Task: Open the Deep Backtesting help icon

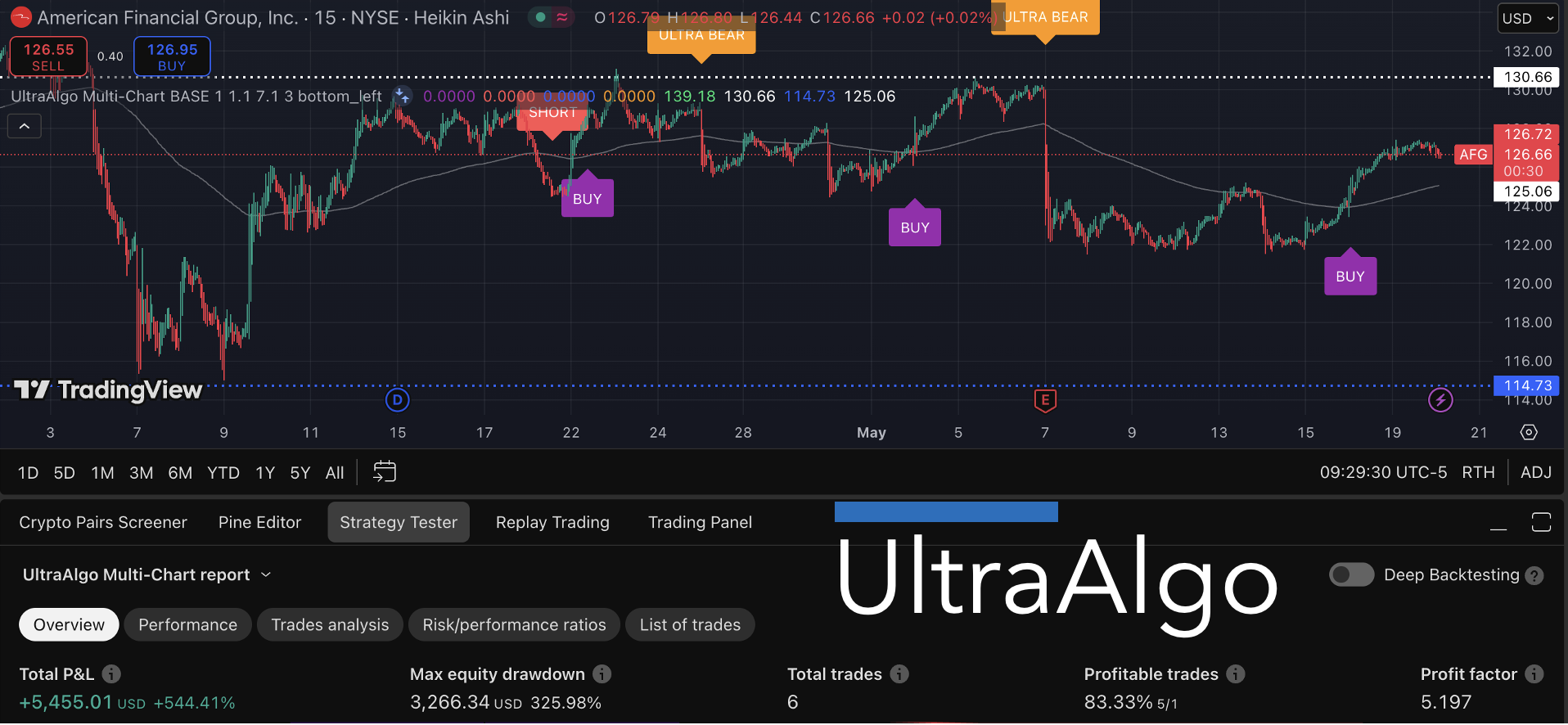Action: [x=1534, y=575]
